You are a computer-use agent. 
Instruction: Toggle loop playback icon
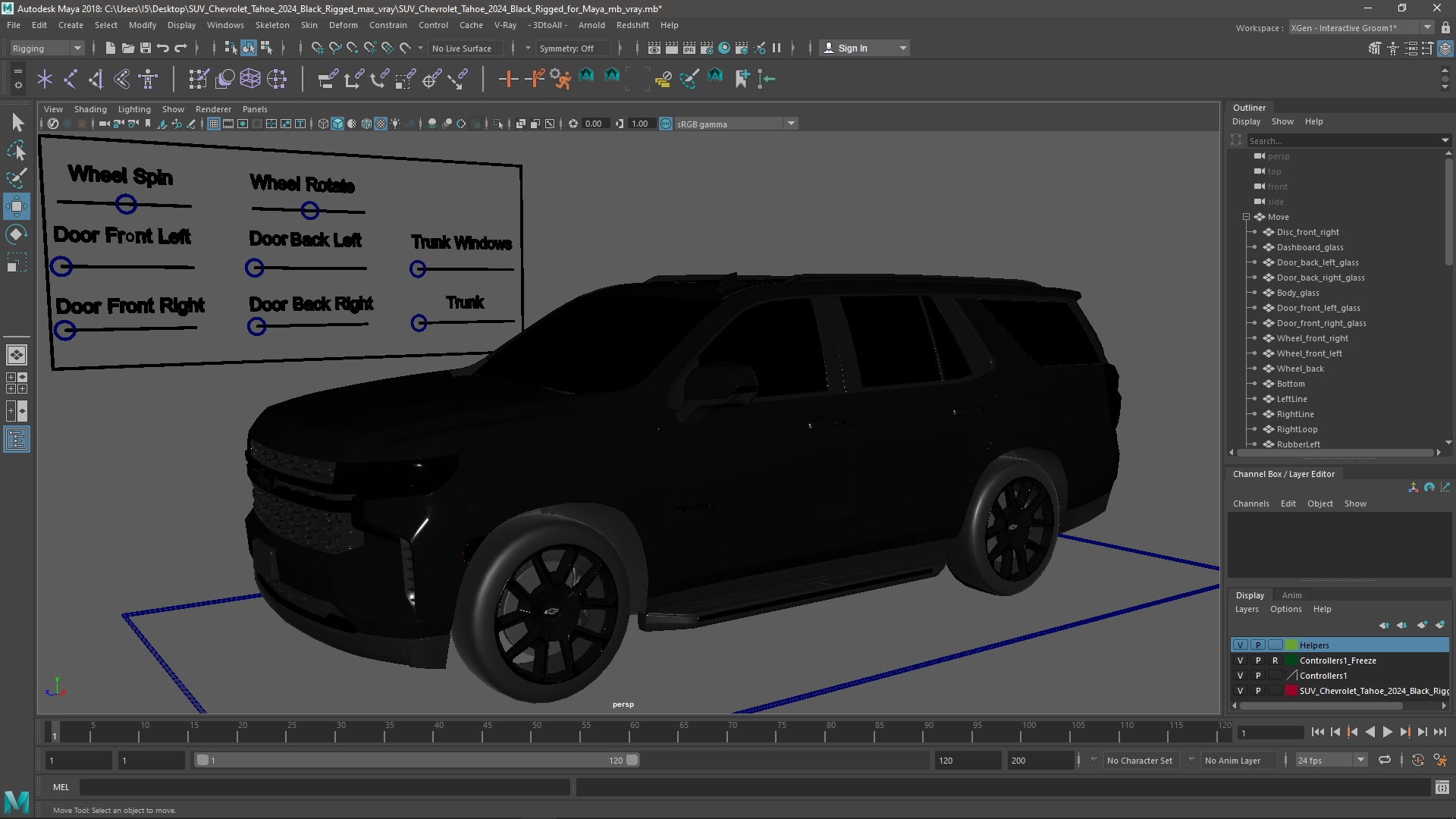click(1385, 760)
